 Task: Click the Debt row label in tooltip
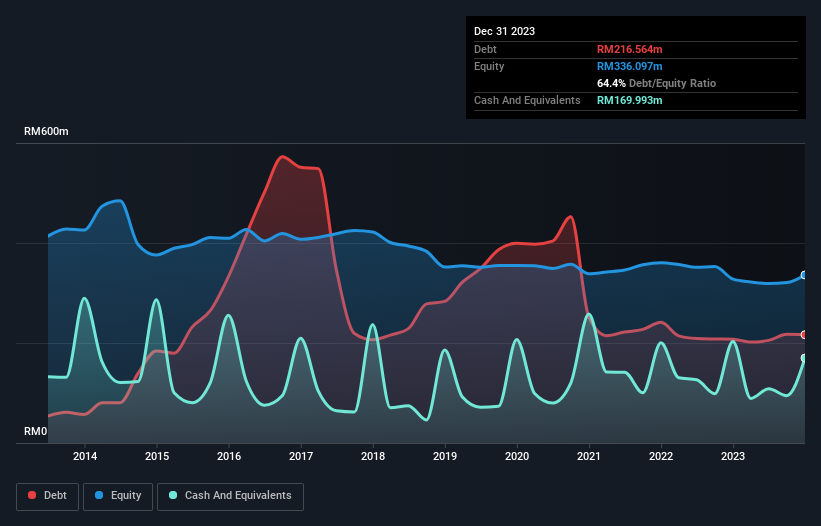pos(485,49)
